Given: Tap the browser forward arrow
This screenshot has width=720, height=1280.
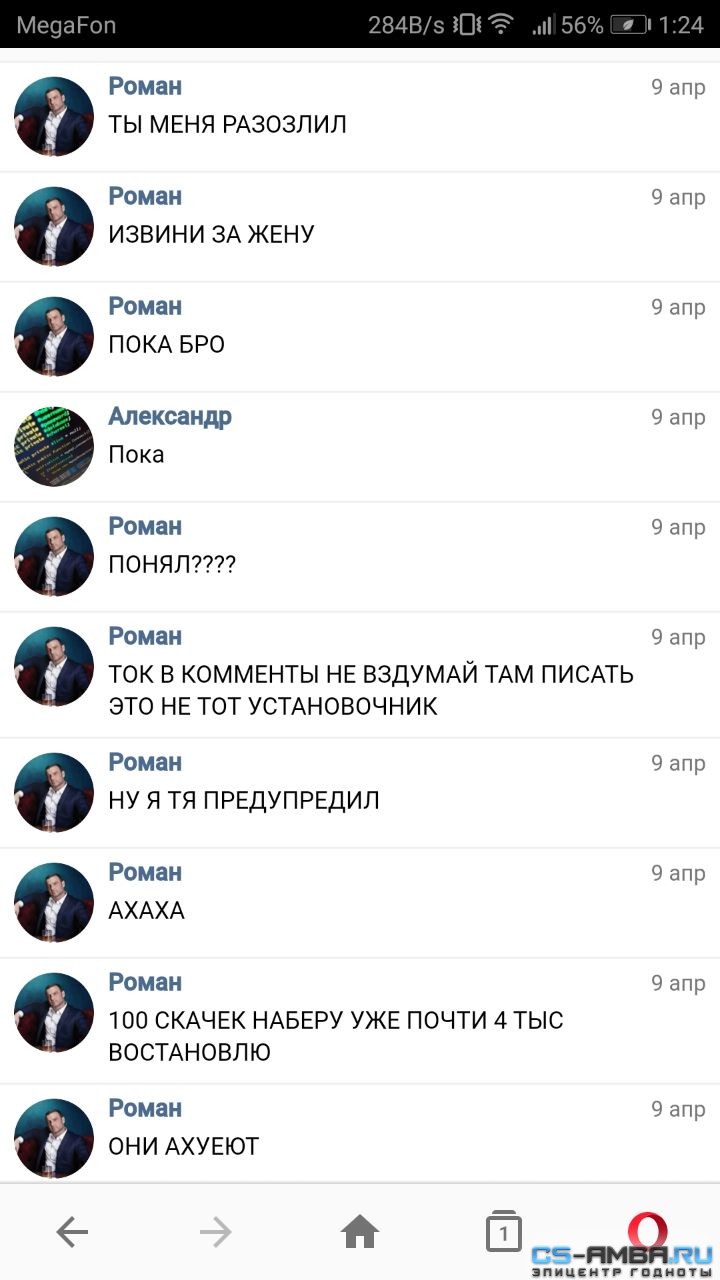Looking at the screenshot, I should coord(215,1233).
